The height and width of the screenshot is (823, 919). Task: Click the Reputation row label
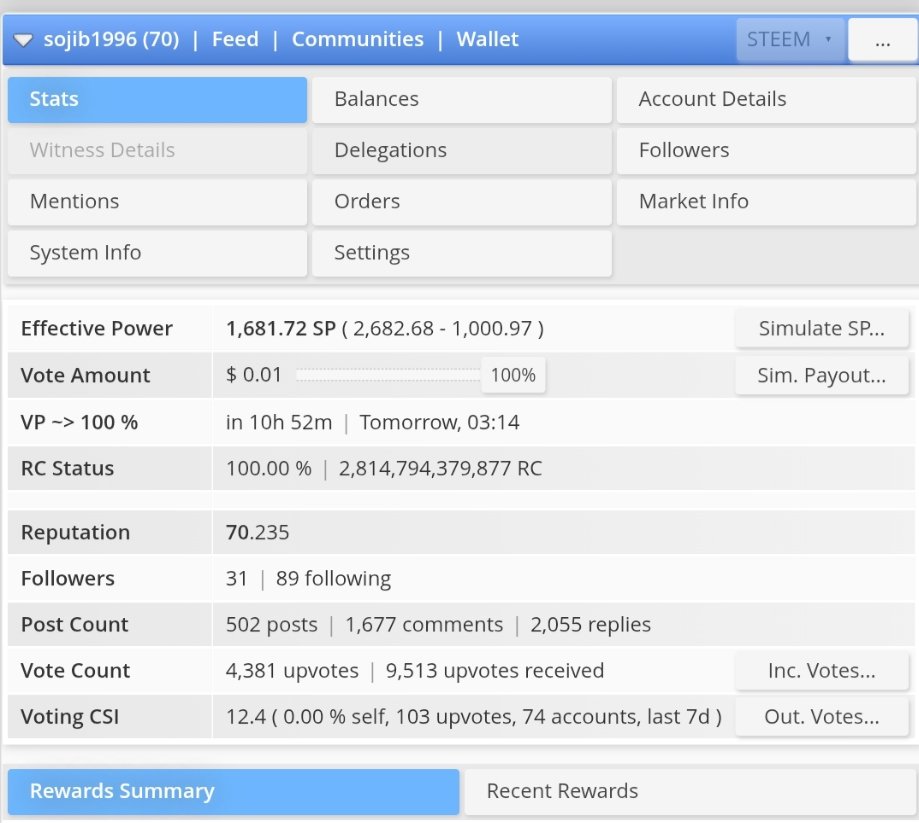76,532
